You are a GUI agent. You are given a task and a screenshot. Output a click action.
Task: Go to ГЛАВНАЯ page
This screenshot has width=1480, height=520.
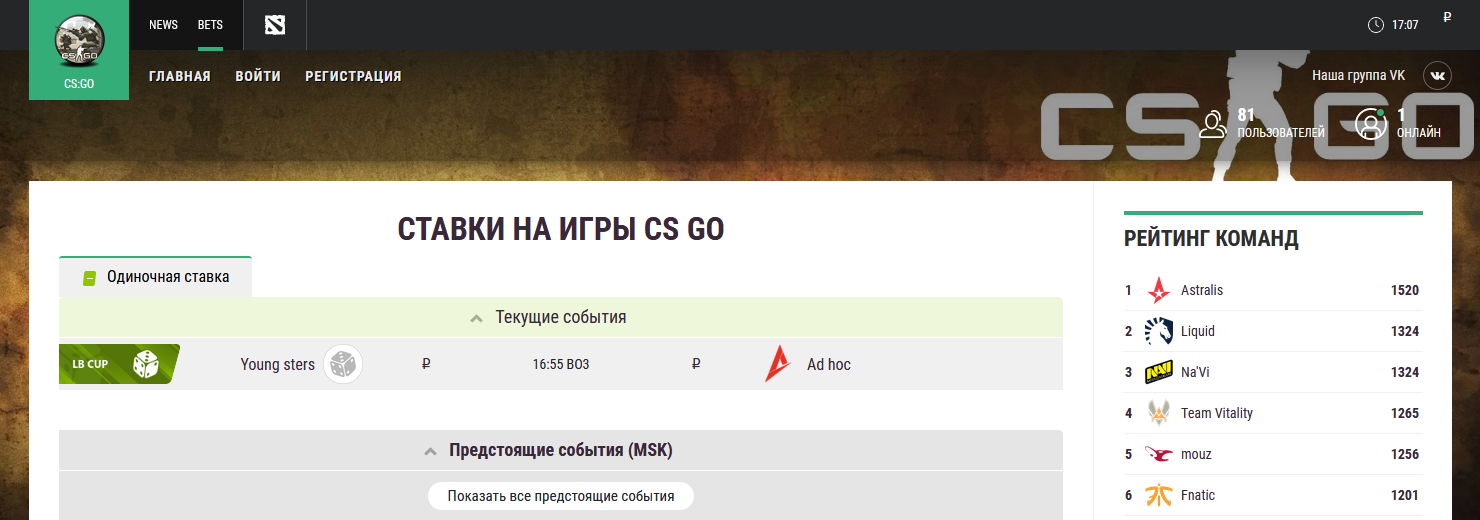coord(180,76)
